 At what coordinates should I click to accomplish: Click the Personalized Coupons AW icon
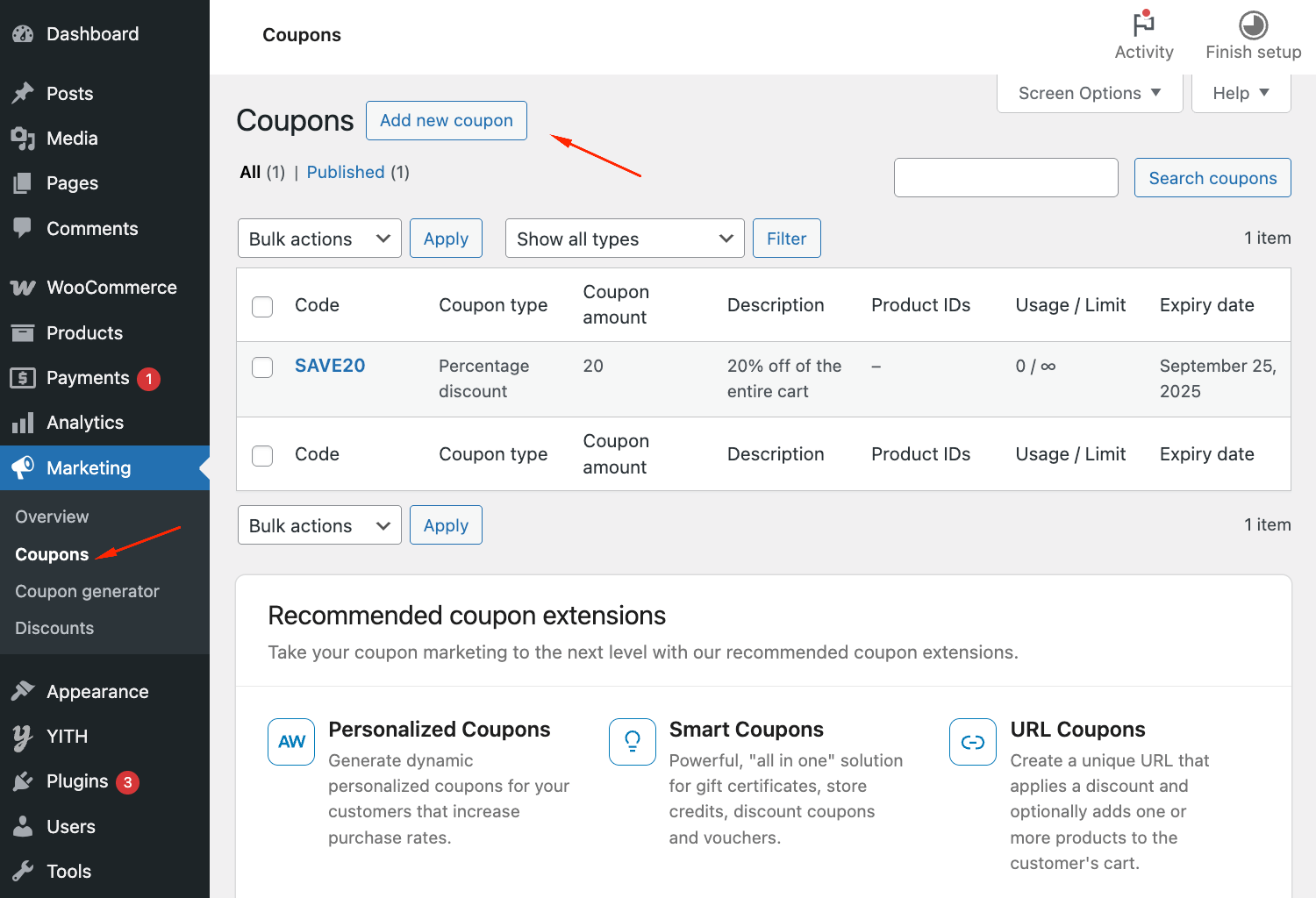coord(291,742)
